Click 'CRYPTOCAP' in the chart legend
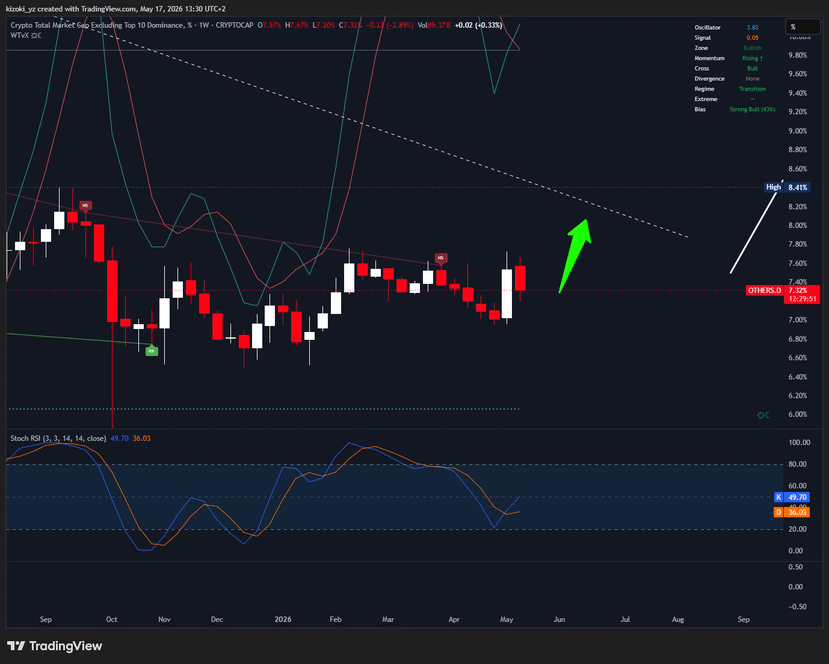 (234, 25)
